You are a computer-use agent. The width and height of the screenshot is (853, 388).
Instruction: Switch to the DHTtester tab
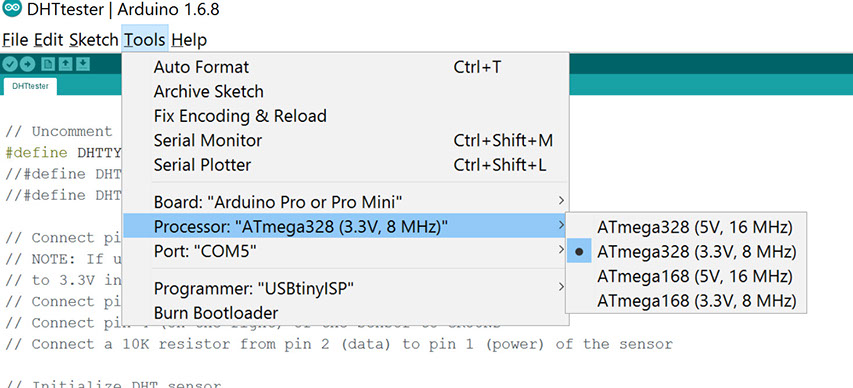click(x=30, y=86)
